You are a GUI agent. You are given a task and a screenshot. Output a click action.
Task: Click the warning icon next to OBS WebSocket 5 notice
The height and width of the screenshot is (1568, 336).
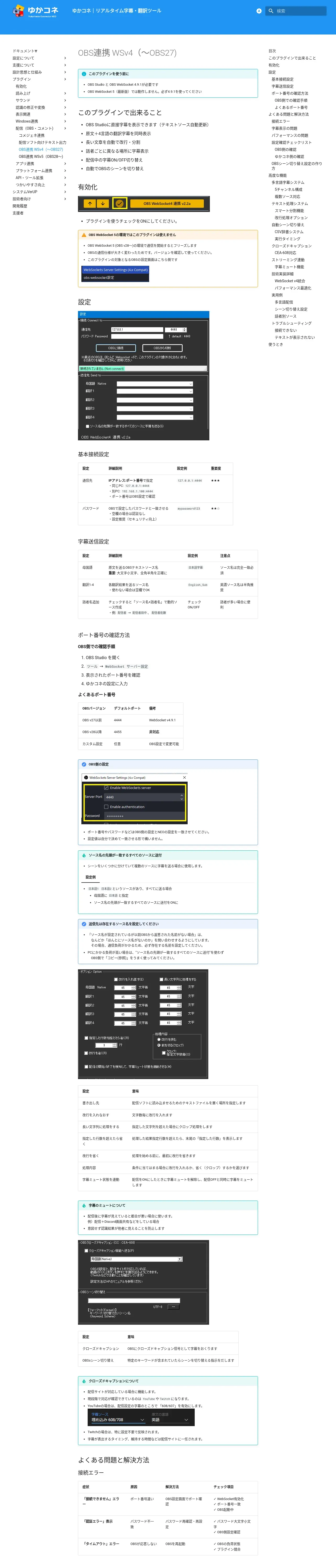click(x=84, y=234)
